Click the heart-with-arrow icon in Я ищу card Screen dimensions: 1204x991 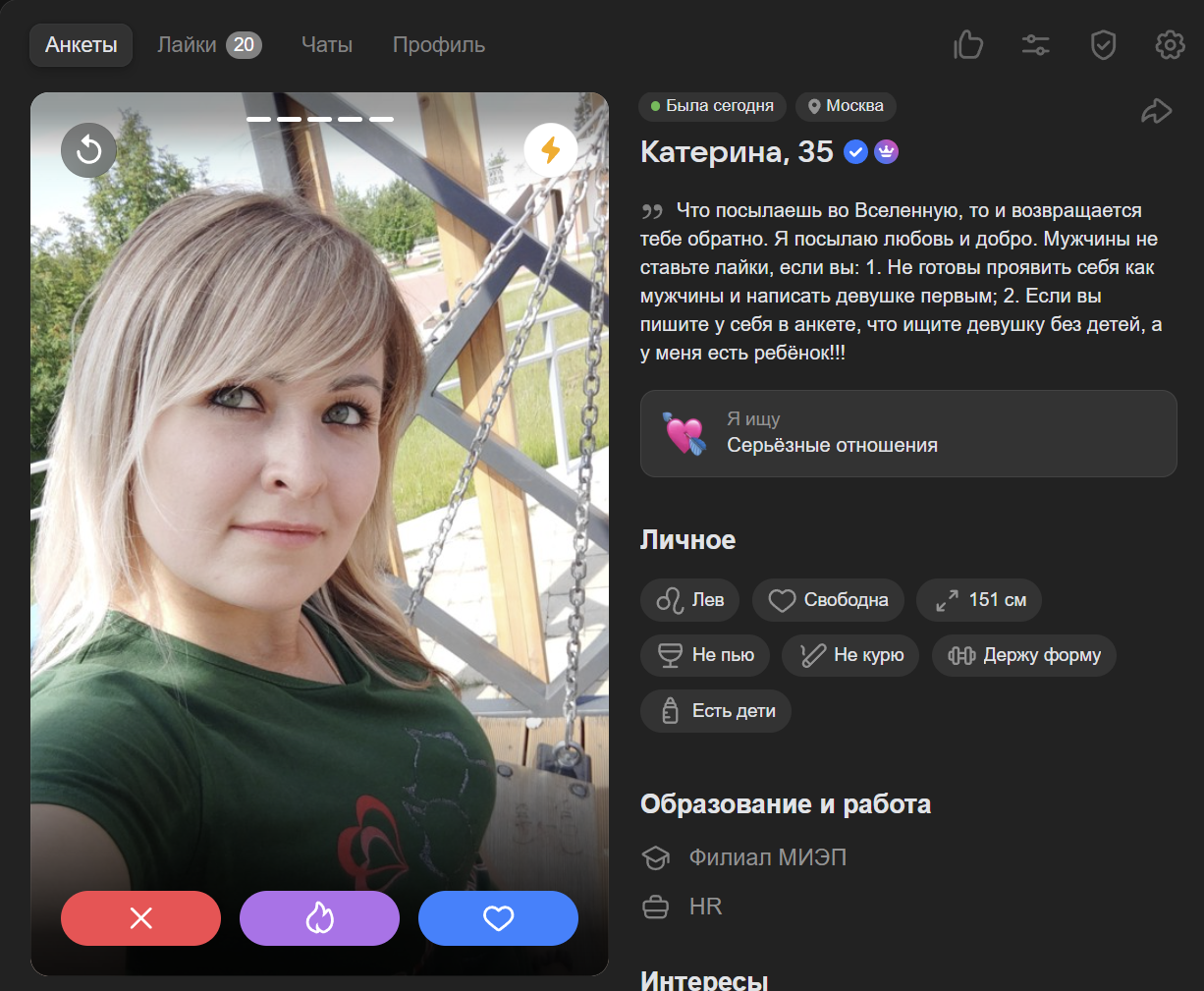coord(684,433)
